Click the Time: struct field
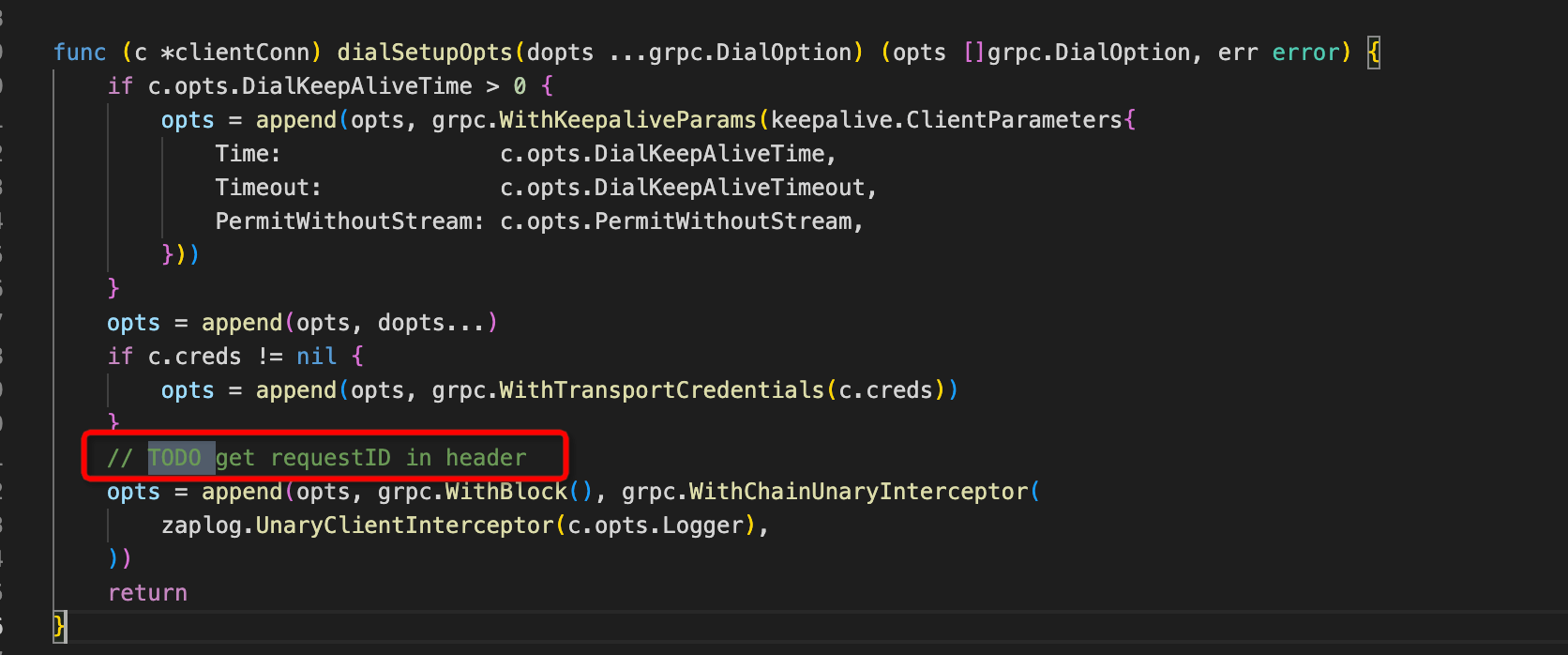The height and width of the screenshot is (655, 1568). pos(248,154)
